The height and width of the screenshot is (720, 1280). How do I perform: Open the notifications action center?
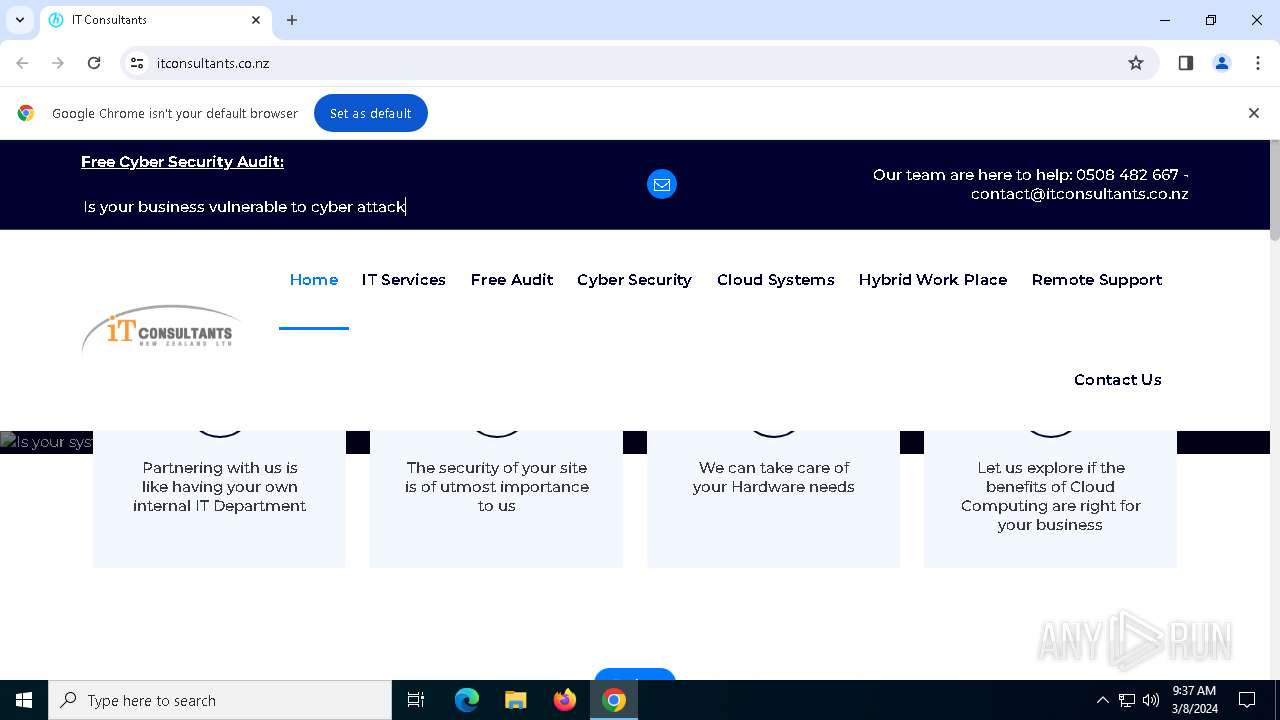[x=1247, y=700]
